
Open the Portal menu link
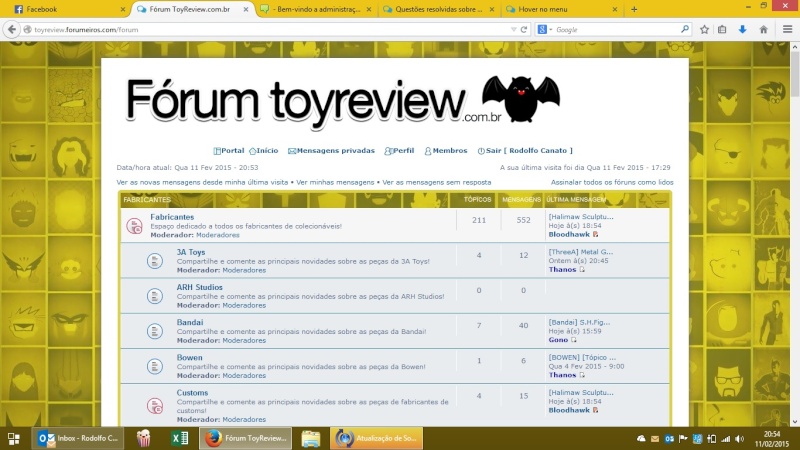coord(229,151)
